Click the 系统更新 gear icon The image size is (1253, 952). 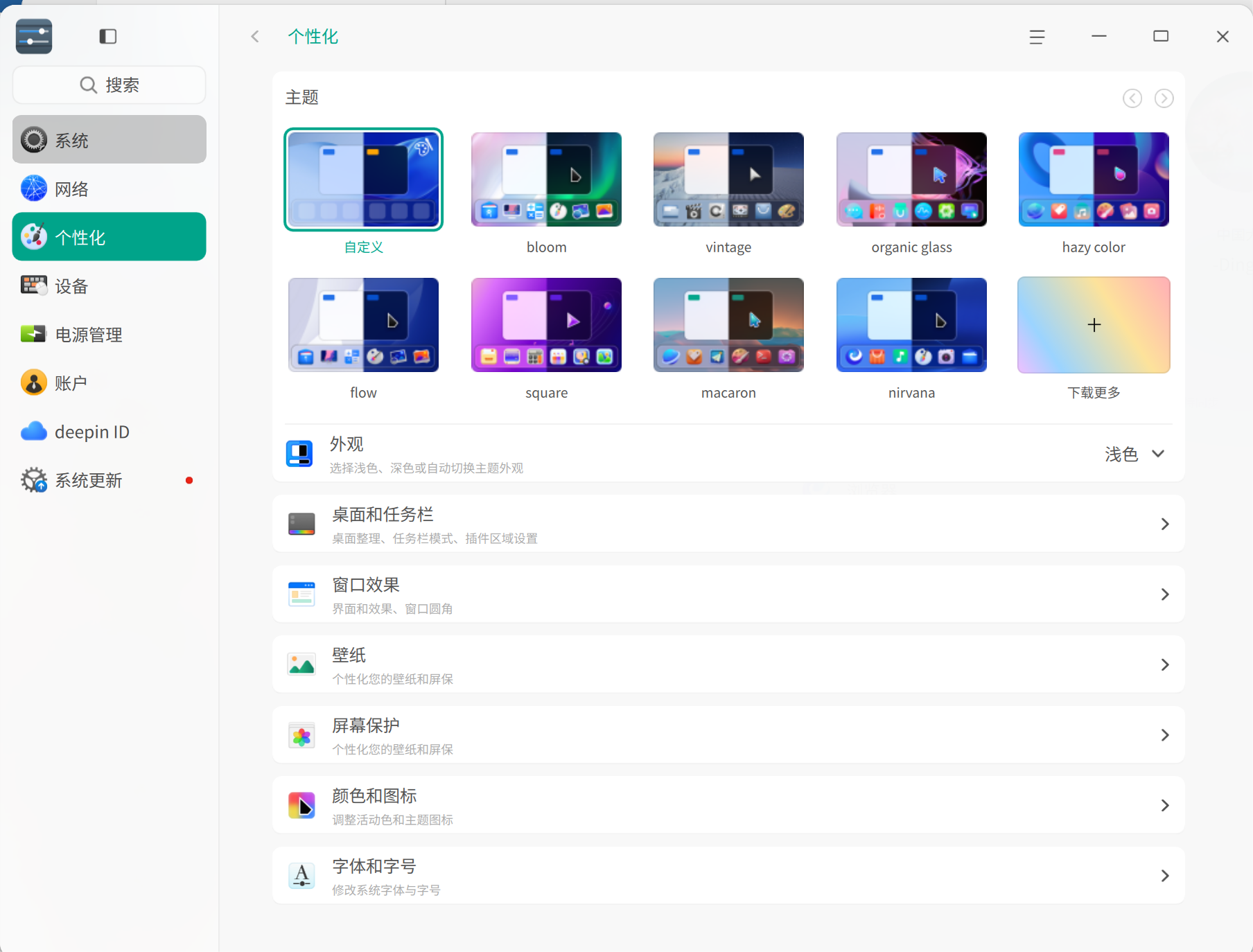[34, 480]
